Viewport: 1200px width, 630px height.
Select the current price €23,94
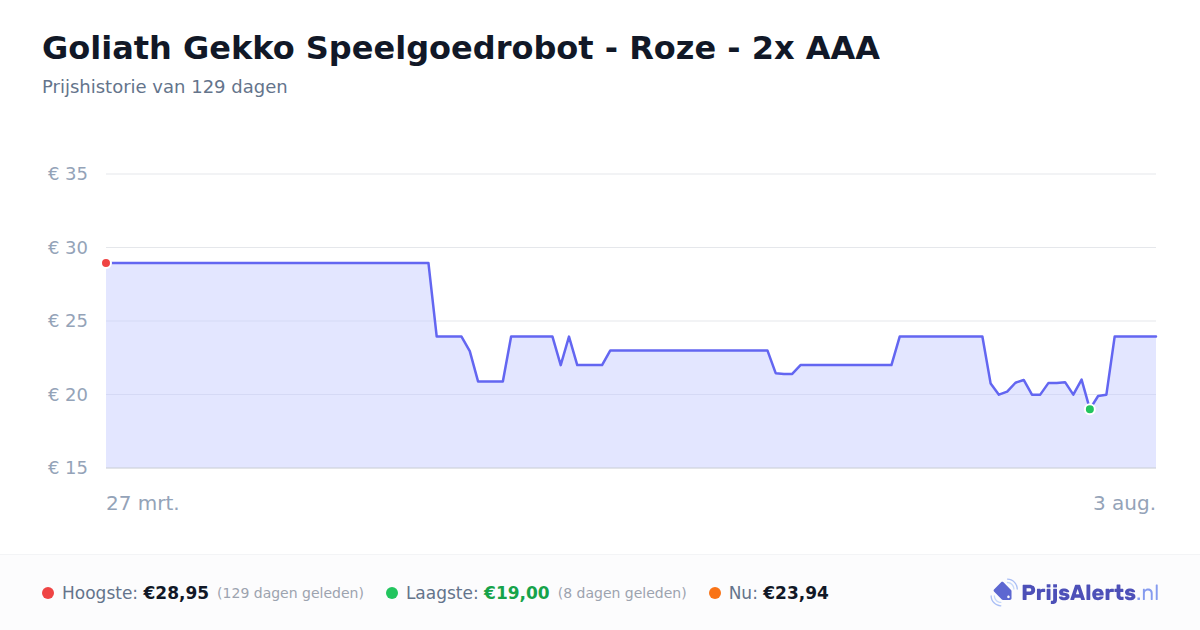point(796,593)
